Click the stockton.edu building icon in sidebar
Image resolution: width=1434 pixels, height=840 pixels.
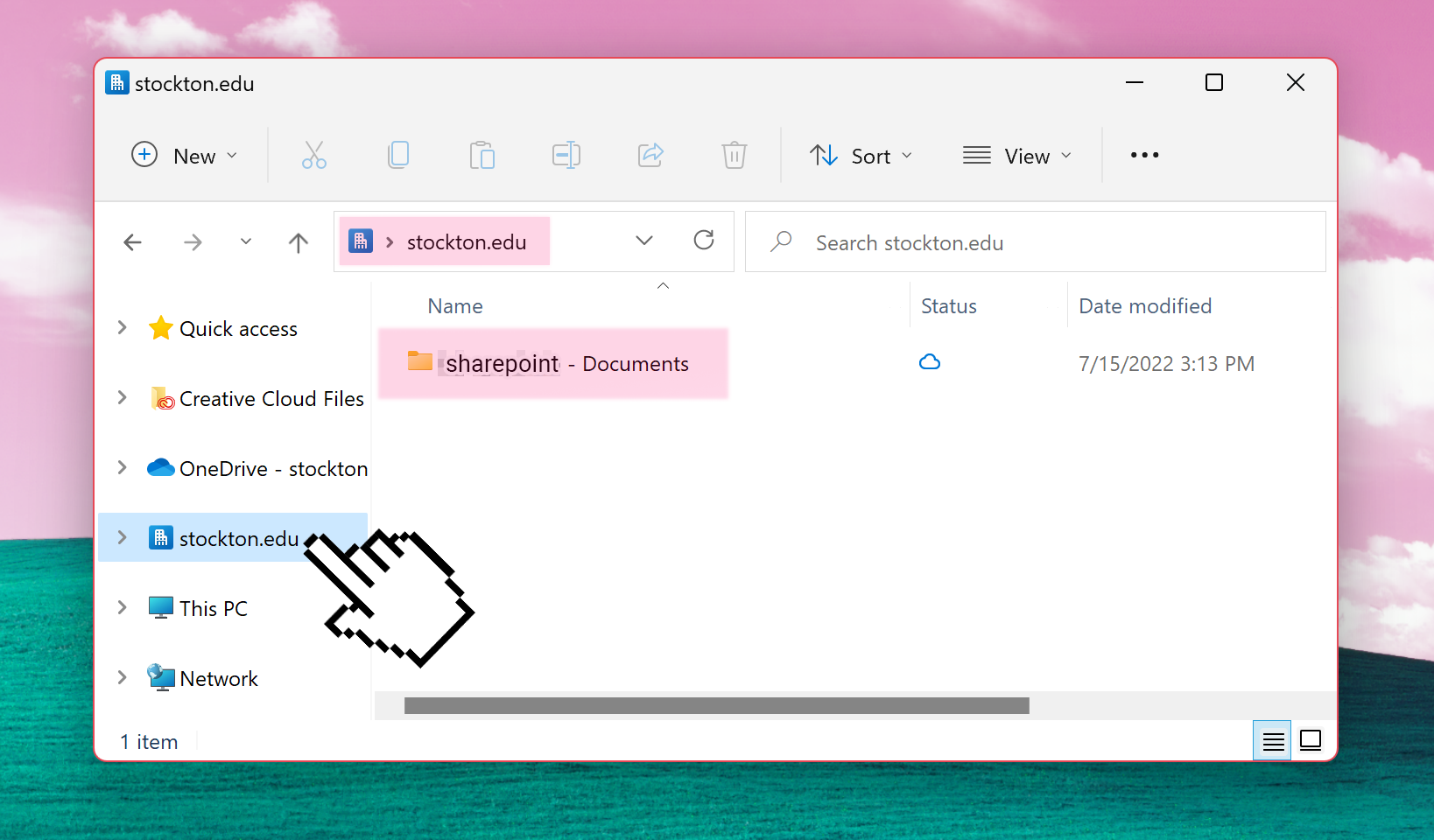[160, 537]
